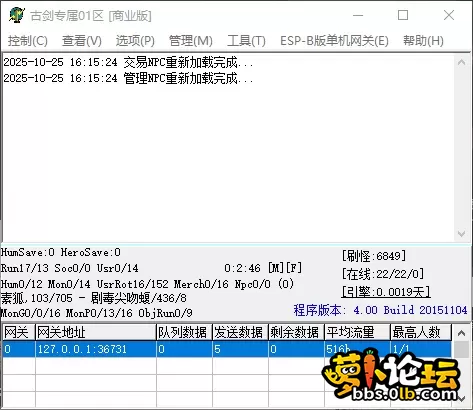Click the 平均流量 column header
The width and height of the screenshot is (473, 410).
pyautogui.click(x=357, y=332)
